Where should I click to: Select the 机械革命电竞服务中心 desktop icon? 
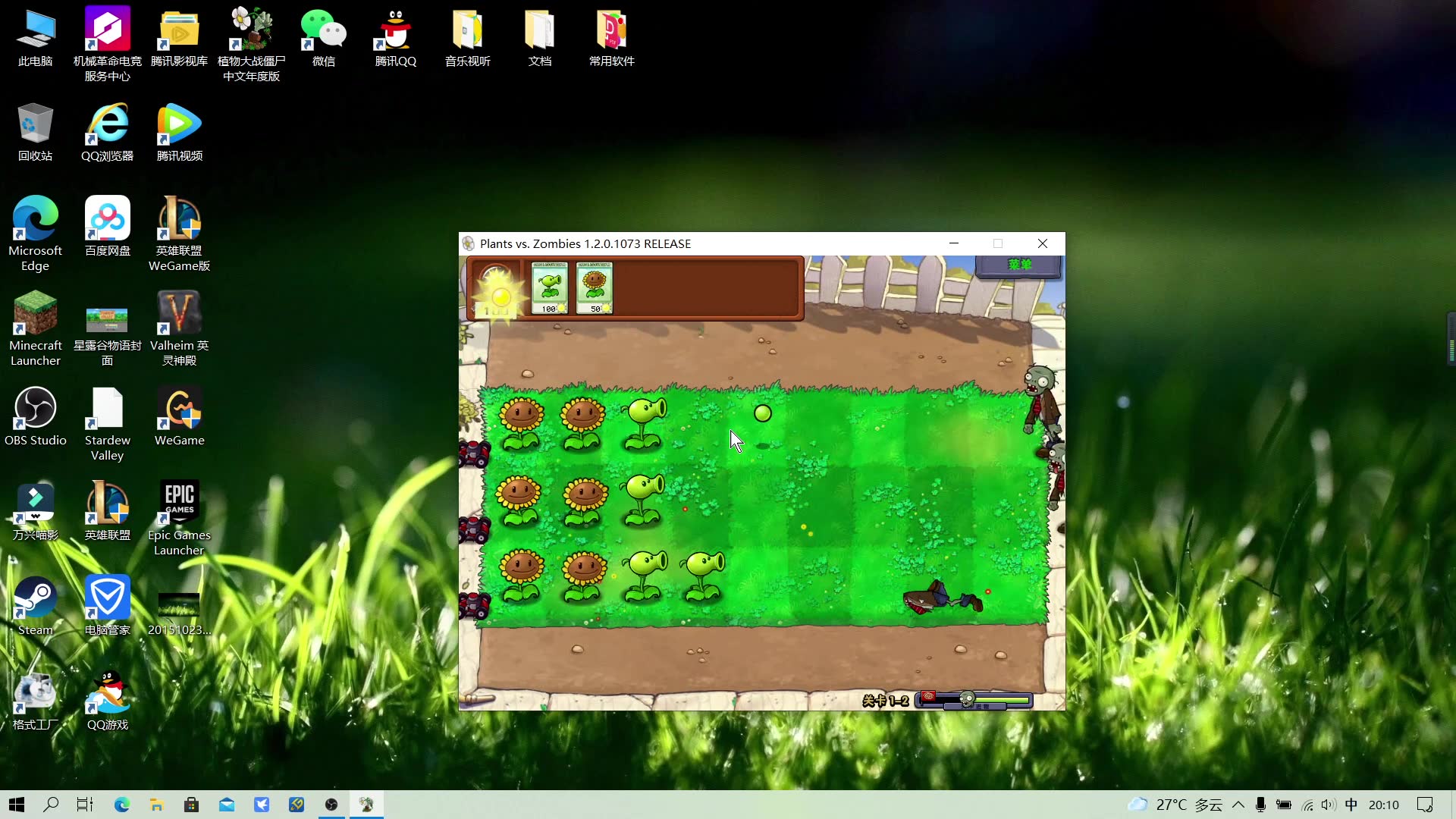[108, 45]
